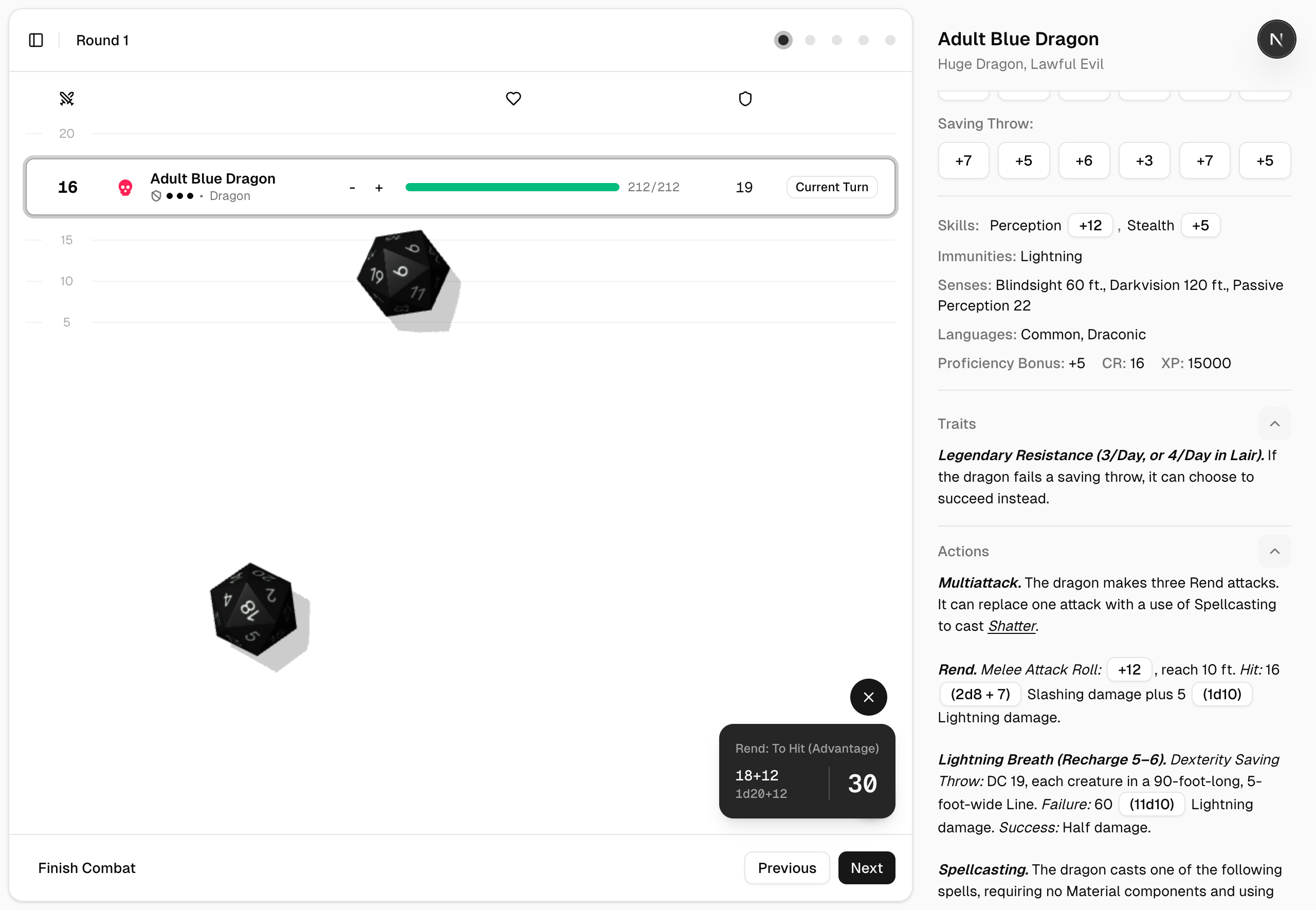The width and height of the screenshot is (1316, 910).
Task: Select the second page indicator dot
Action: 810,40
